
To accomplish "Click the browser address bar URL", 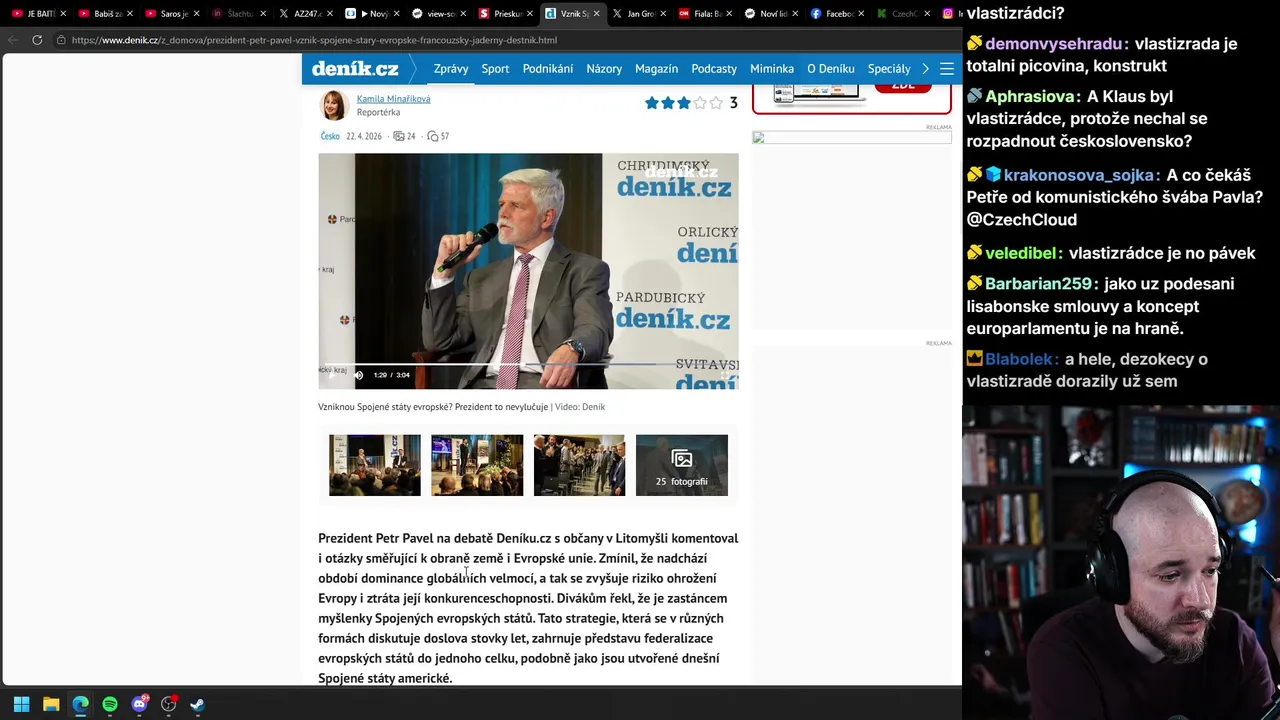I will coord(314,40).
